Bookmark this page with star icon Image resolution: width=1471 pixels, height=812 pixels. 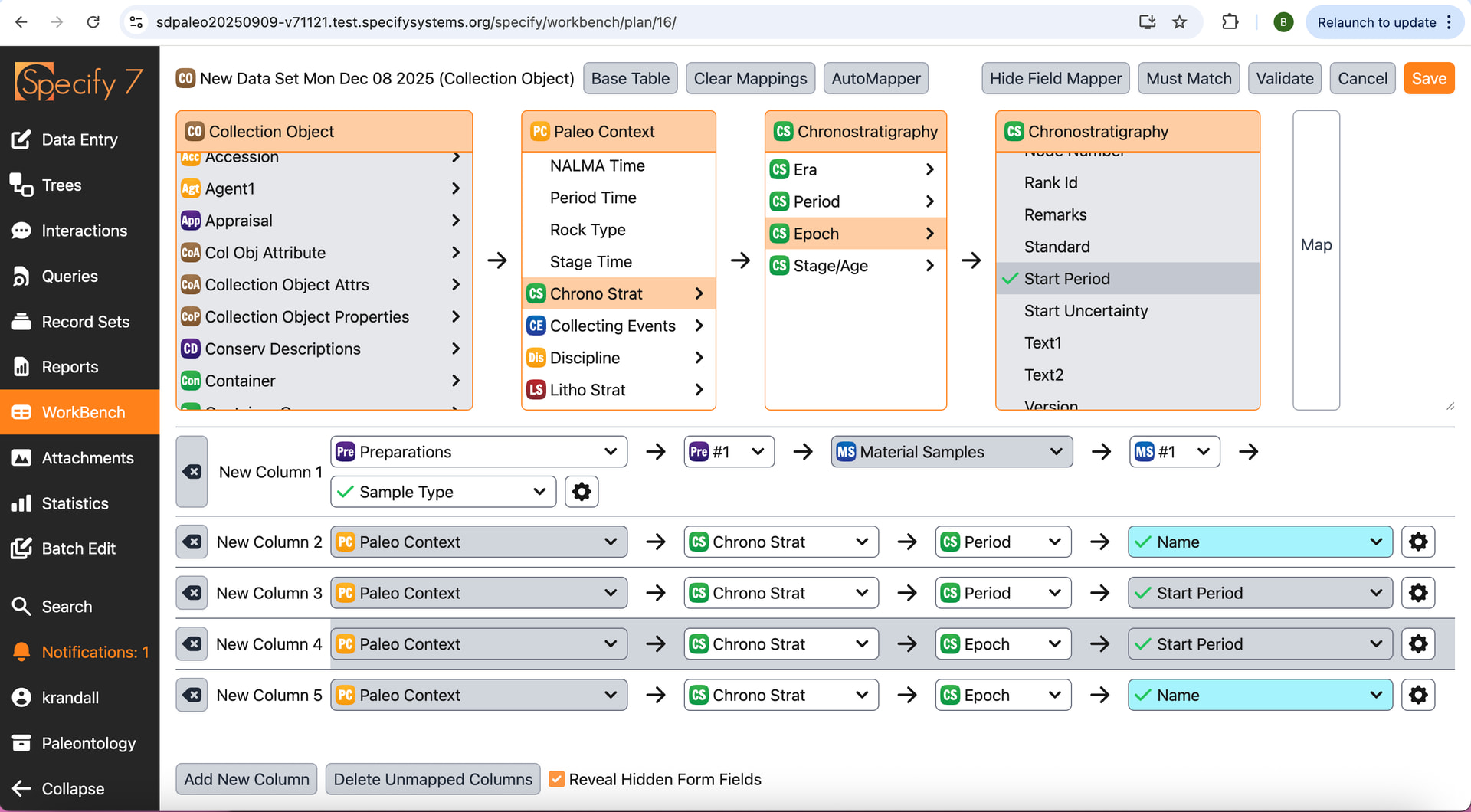[x=1180, y=22]
